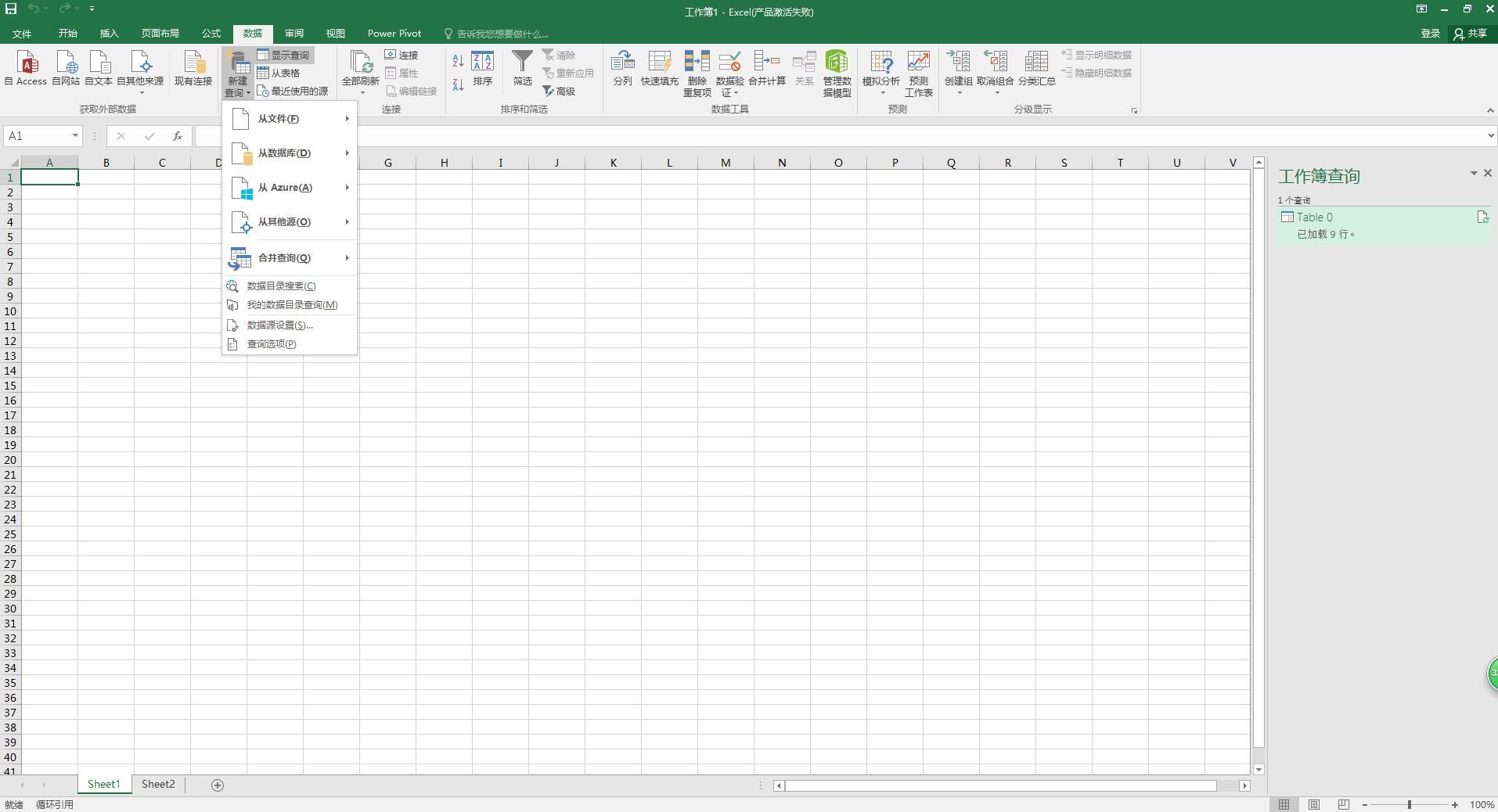1498x812 pixels.
Task: Click the 取消组合 ungroup icon
Action: tap(995, 74)
